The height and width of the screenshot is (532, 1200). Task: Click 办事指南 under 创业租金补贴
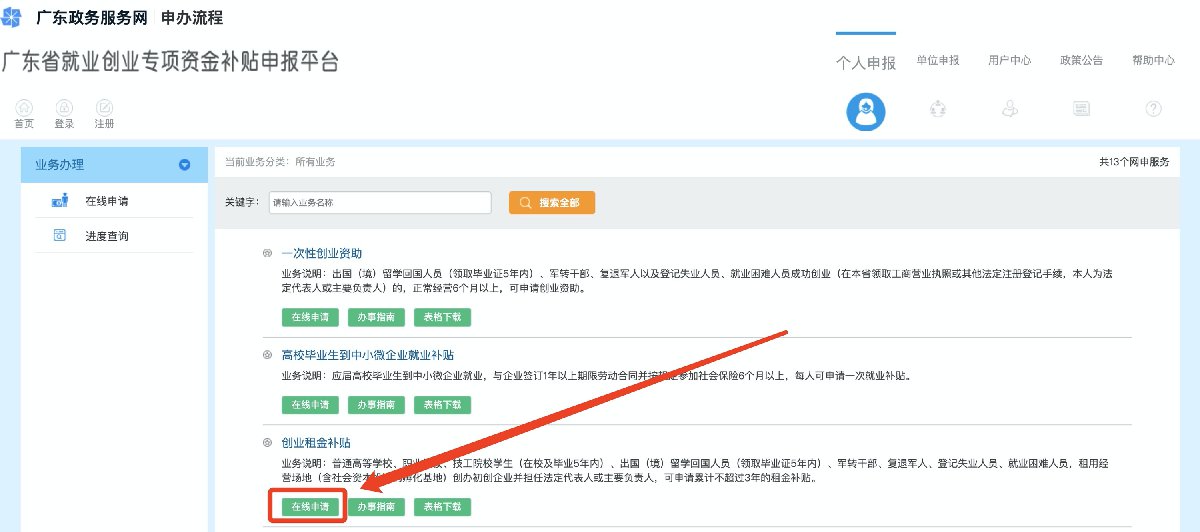(x=376, y=507)
